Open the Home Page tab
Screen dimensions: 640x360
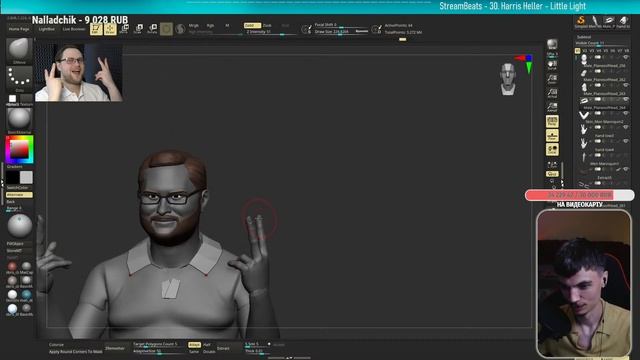pos(19,29)
